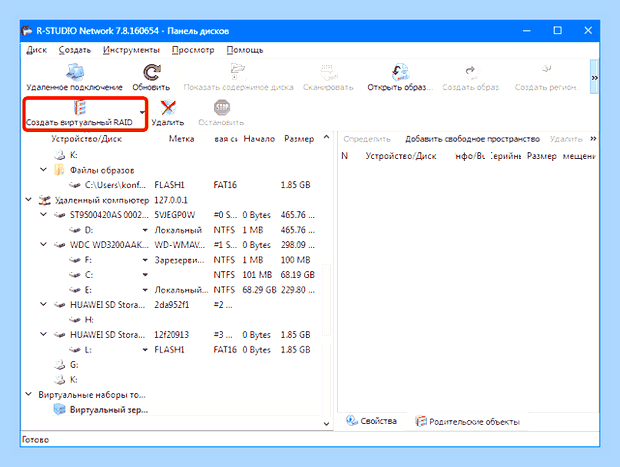Open the Инструменты menu
The image size is (620, 467).
(x=131, y=50)
